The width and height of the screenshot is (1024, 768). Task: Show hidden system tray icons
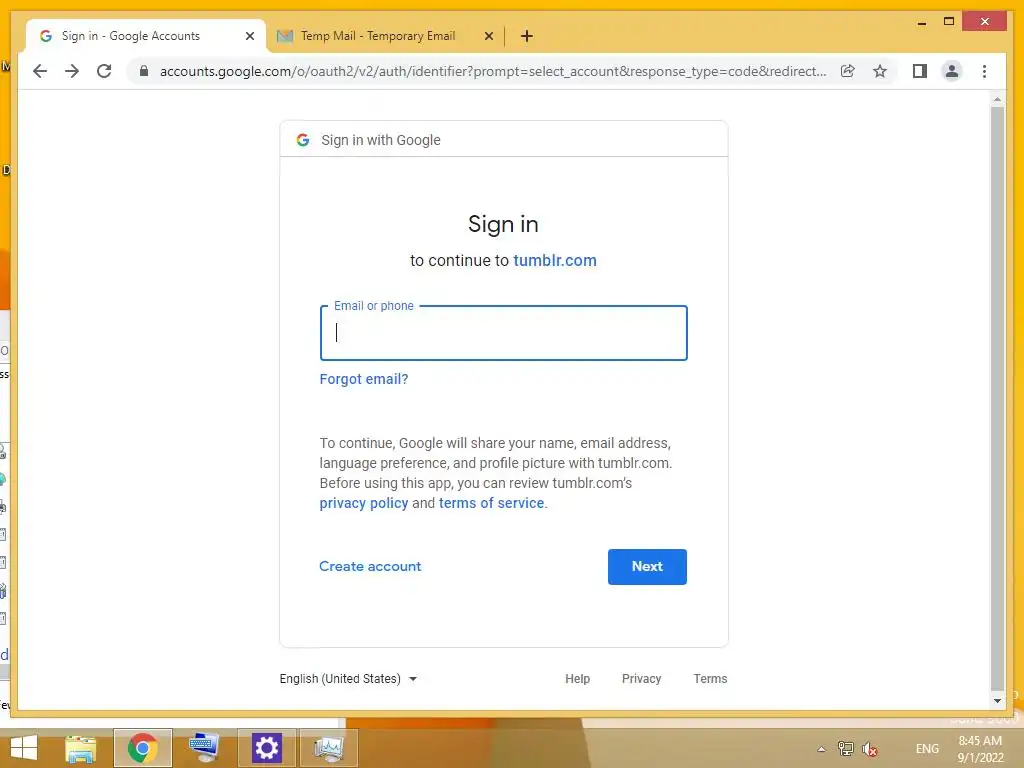822,749
